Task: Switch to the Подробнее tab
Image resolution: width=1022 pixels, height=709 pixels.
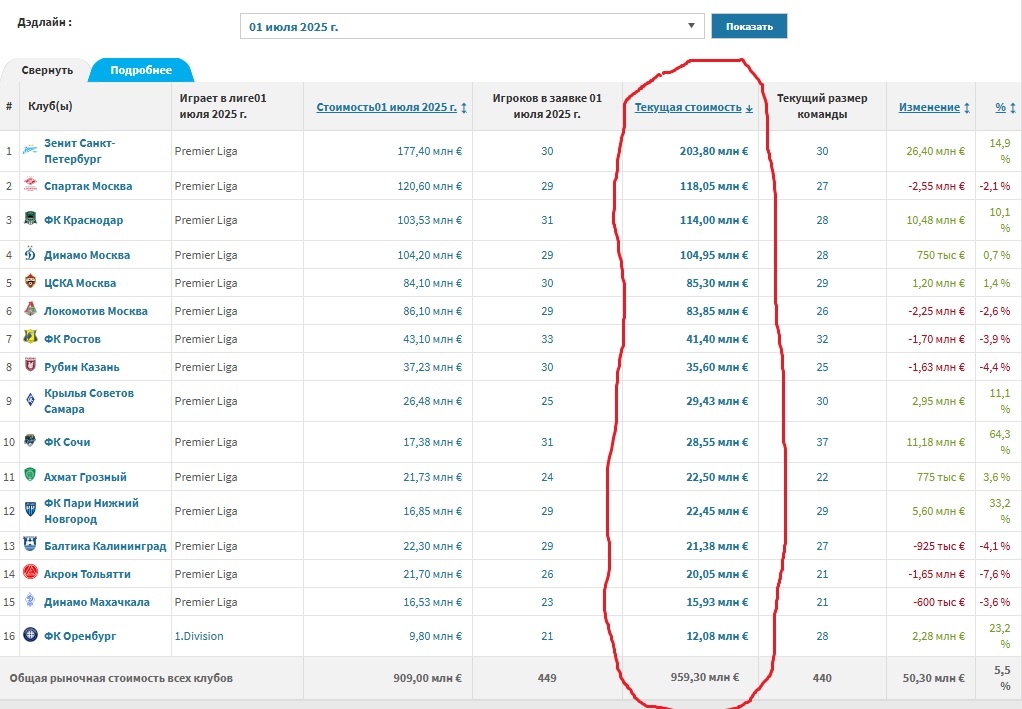Action: tap(141, 70)
